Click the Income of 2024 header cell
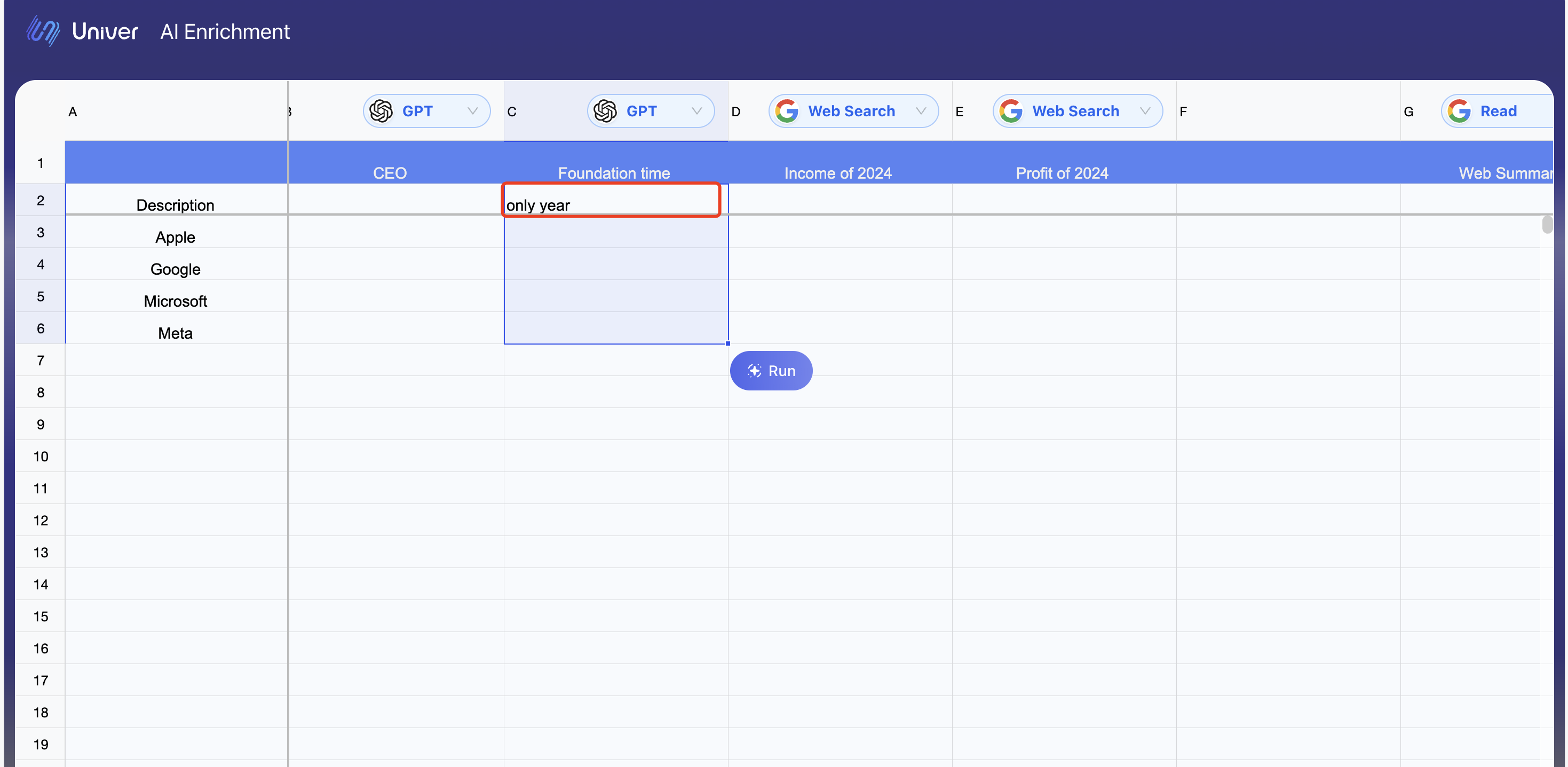Viewport: 1568px width, 767px height. 840,163
